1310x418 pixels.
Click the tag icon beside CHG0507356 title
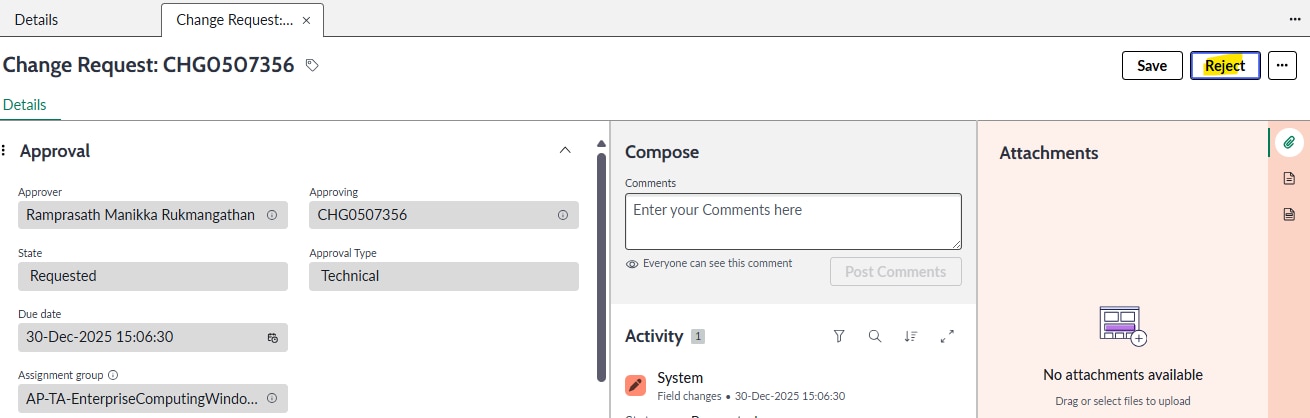[312, 66]
